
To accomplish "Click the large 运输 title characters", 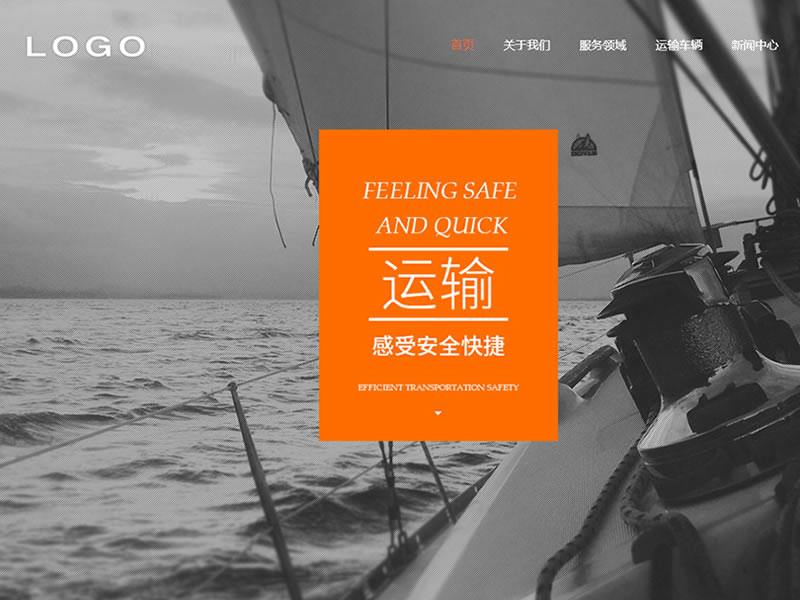I will tap(438, 284).
